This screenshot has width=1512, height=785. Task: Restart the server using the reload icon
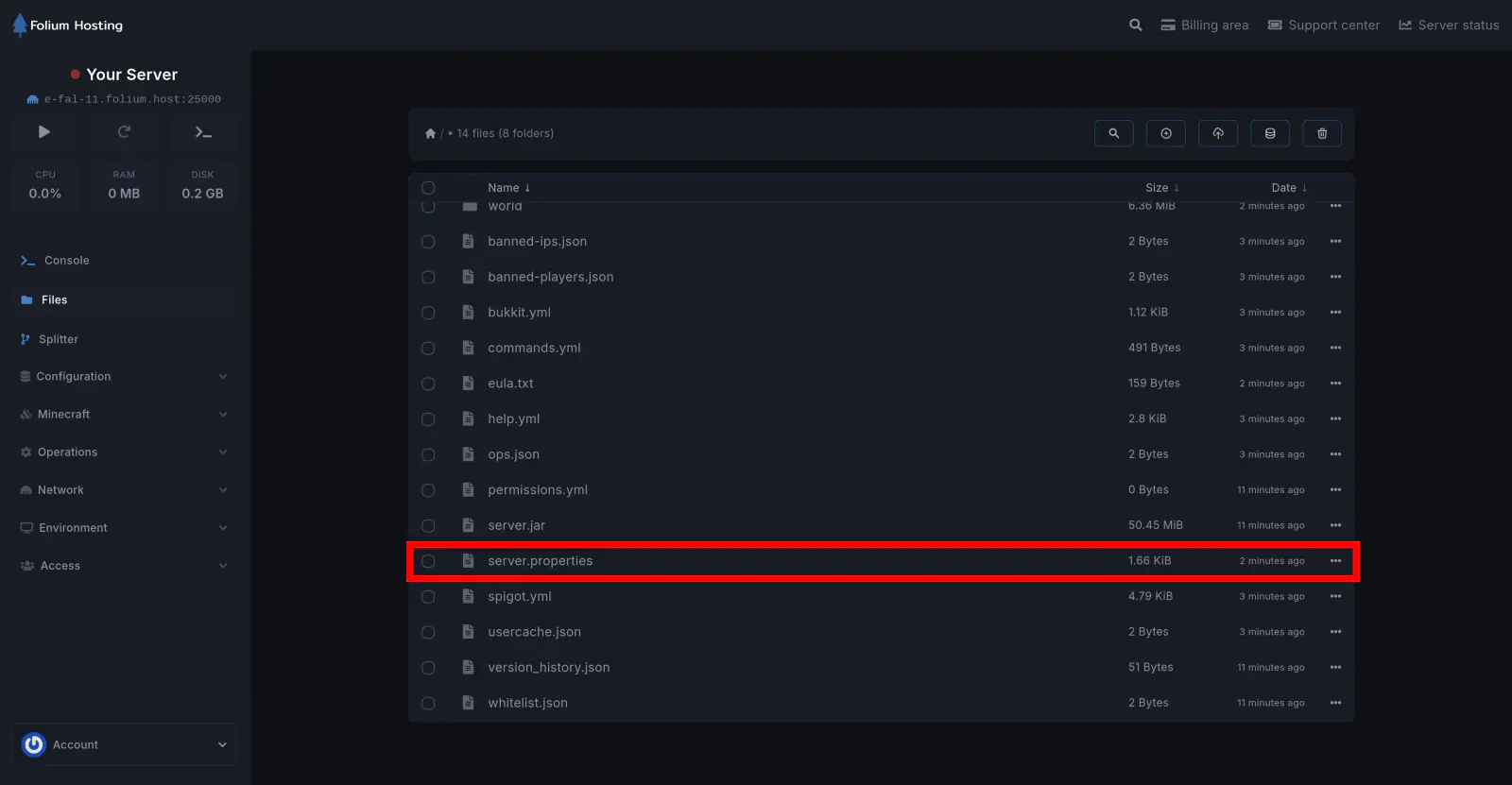124,132
